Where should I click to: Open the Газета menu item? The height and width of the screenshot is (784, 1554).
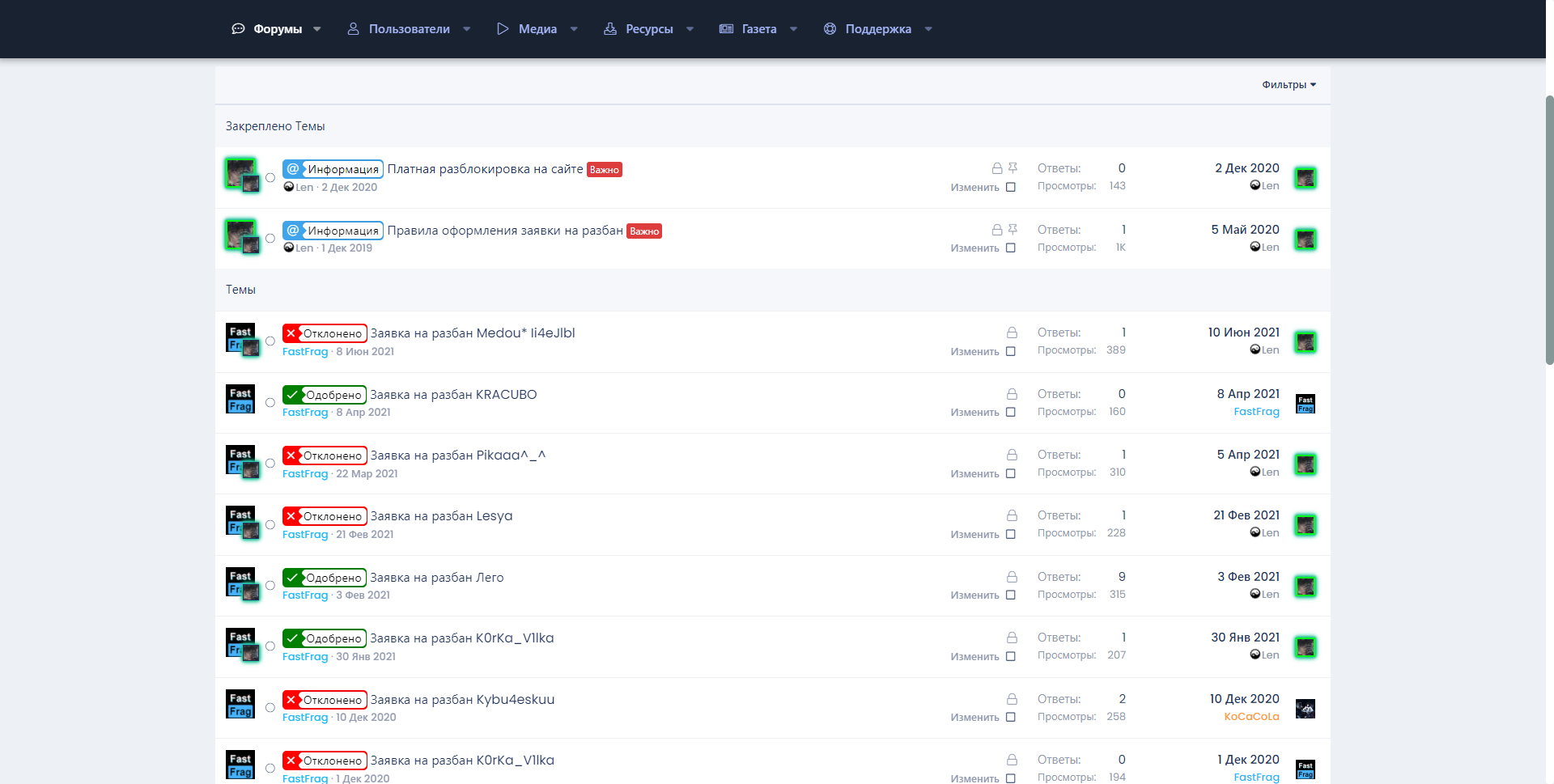pyautogui.click(x=758, y=29)
